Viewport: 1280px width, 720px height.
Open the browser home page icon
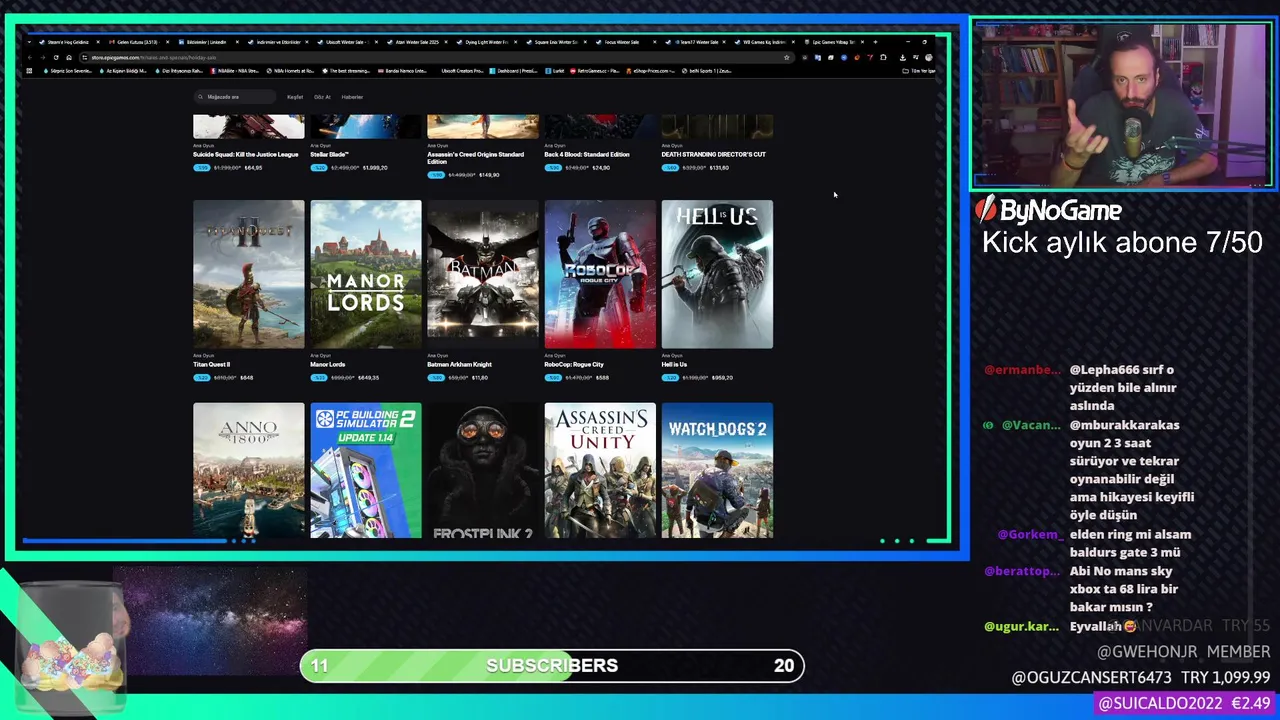(69, 57)
